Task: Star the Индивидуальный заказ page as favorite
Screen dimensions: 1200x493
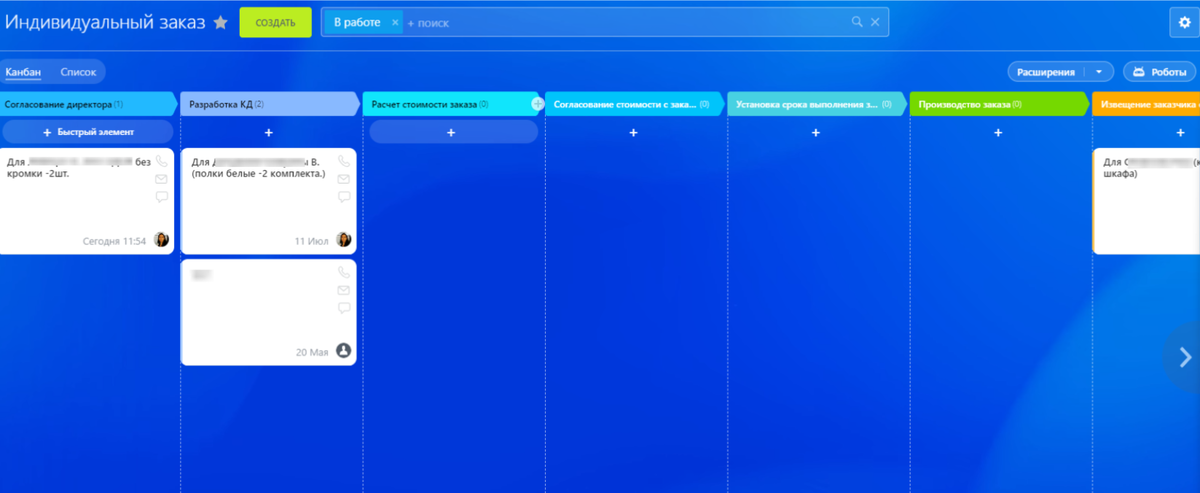Action: [x=221, y=22]
